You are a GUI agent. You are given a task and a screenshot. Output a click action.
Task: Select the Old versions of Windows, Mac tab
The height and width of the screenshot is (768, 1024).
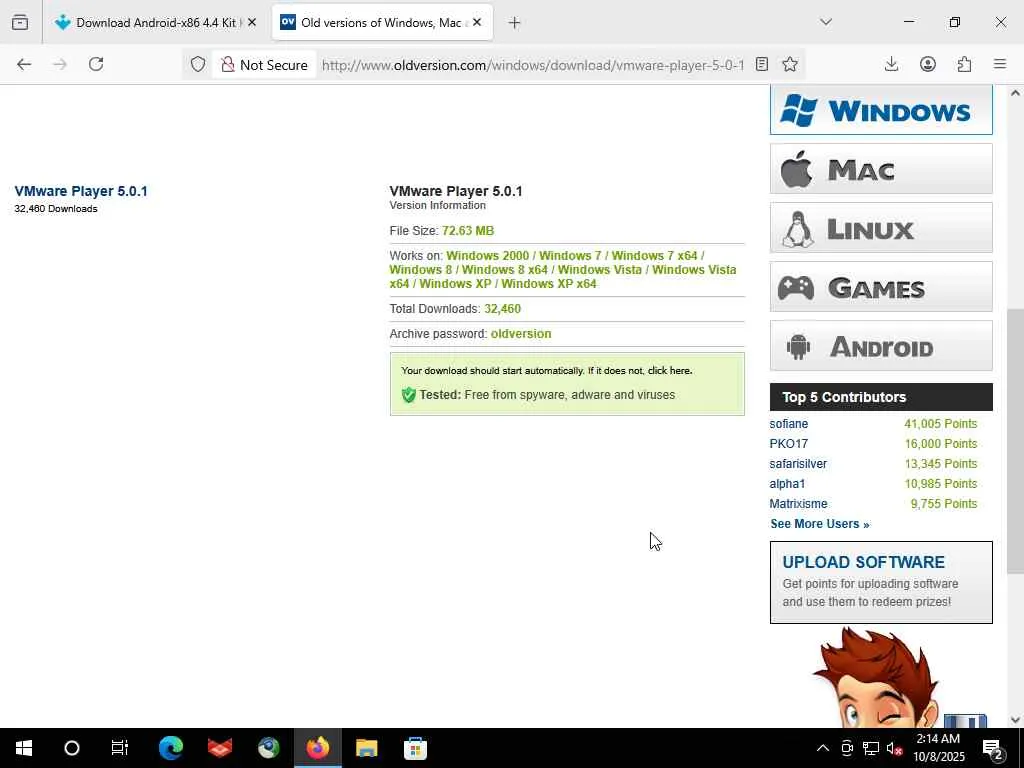(x=382, y=23)
